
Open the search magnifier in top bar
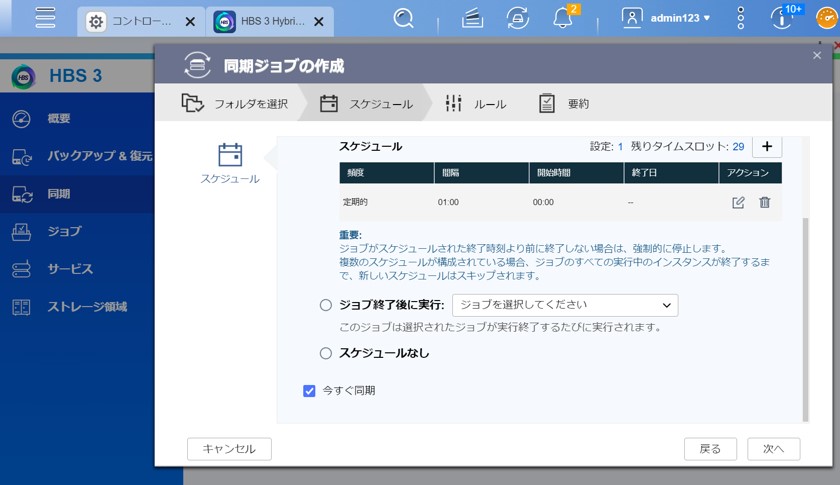click(404, 19)
